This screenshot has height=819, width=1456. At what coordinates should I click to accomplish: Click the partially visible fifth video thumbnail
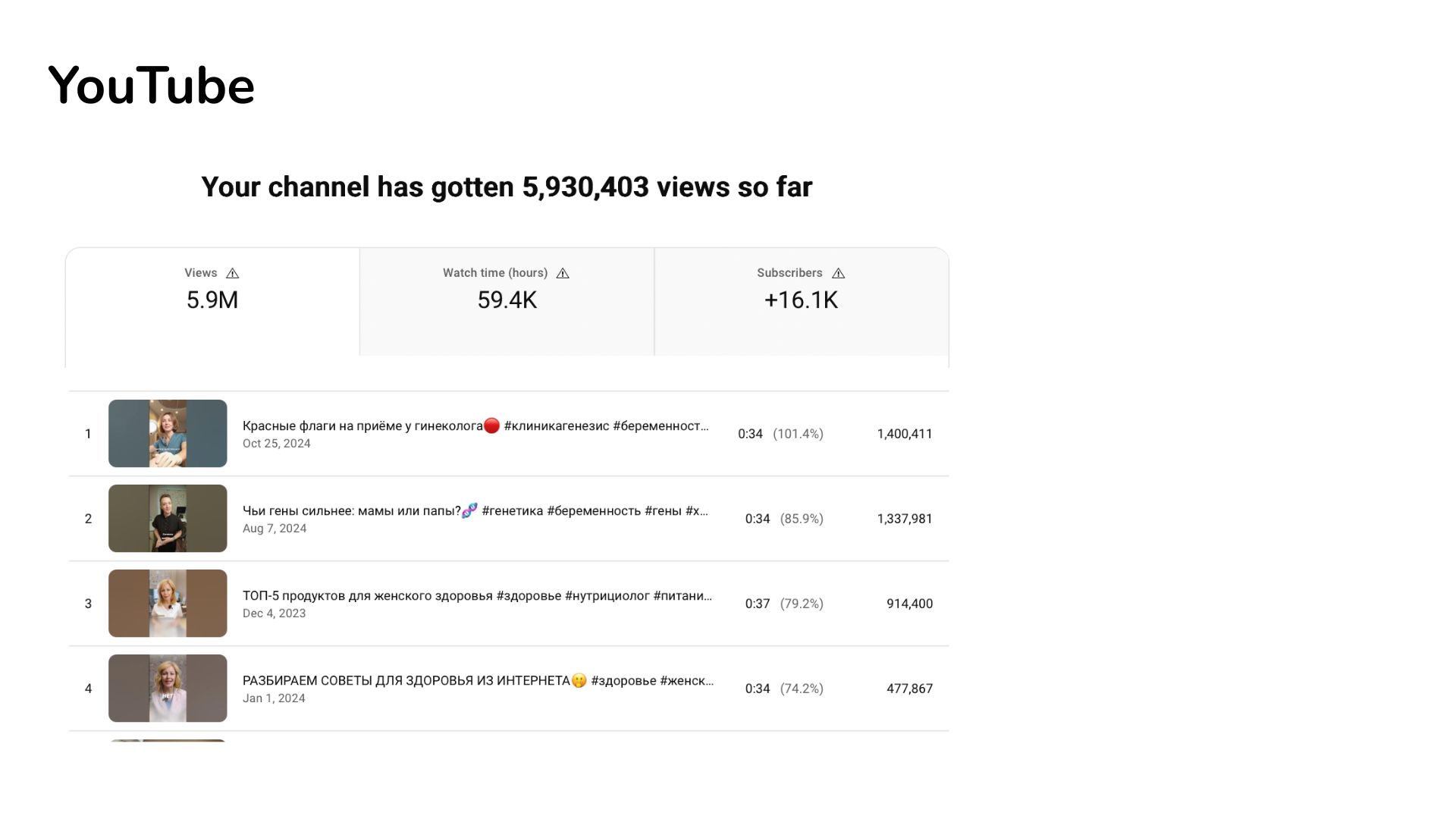pos(168,740)
